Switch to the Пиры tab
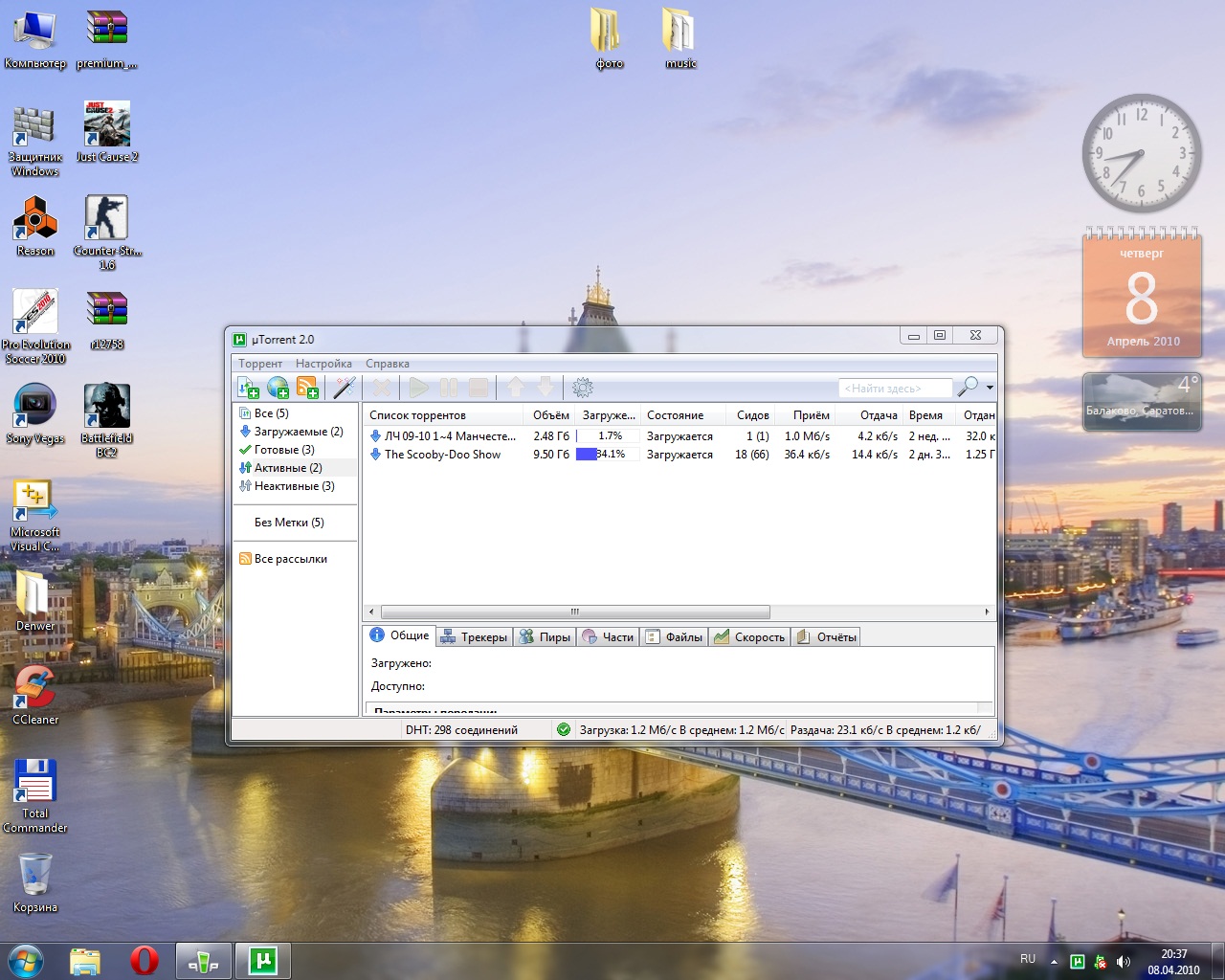This screenshot has width=1225, height=980. click(545, 637)
